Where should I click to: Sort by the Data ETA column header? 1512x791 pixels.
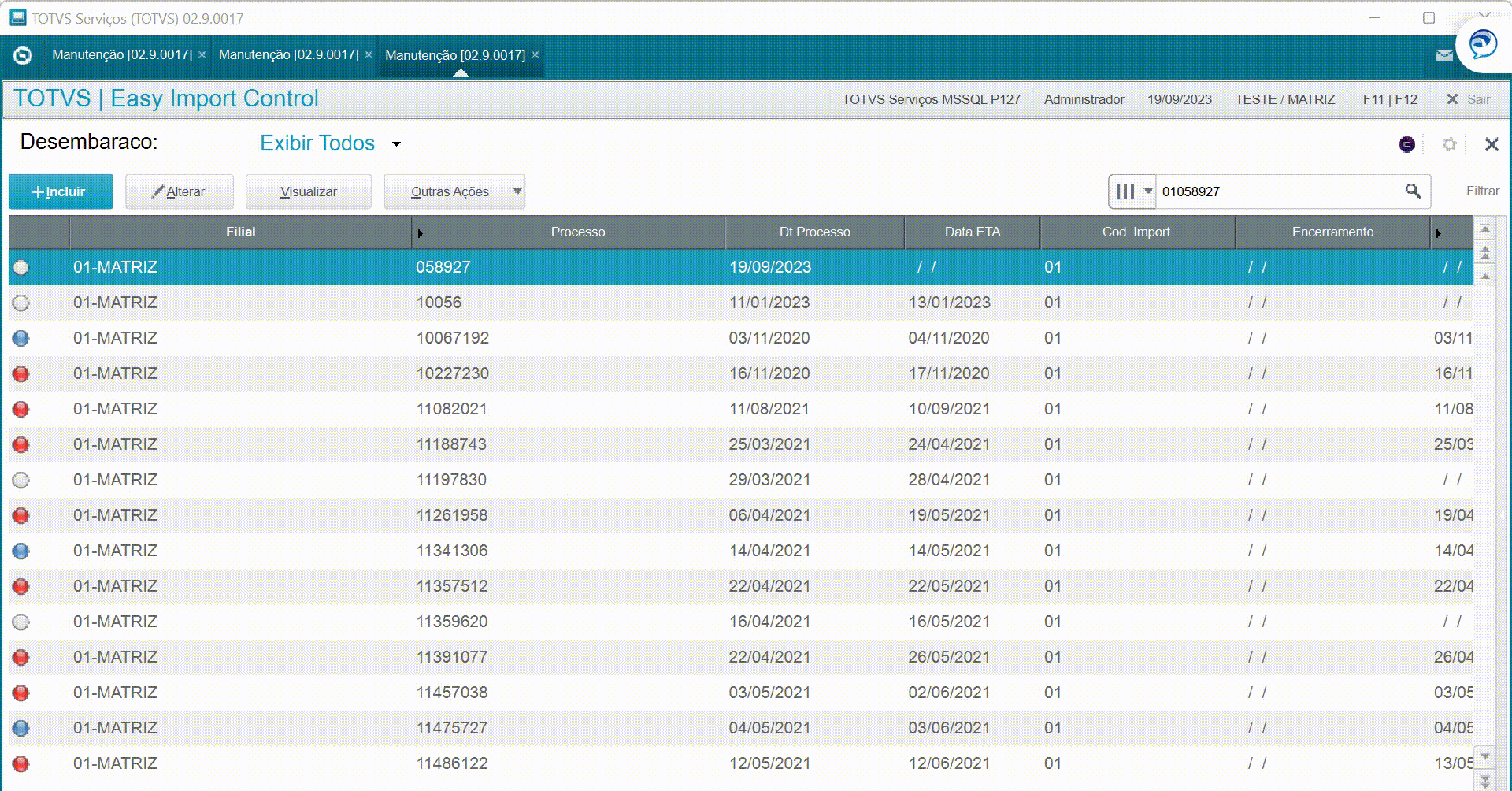click(x=973, y=232)
